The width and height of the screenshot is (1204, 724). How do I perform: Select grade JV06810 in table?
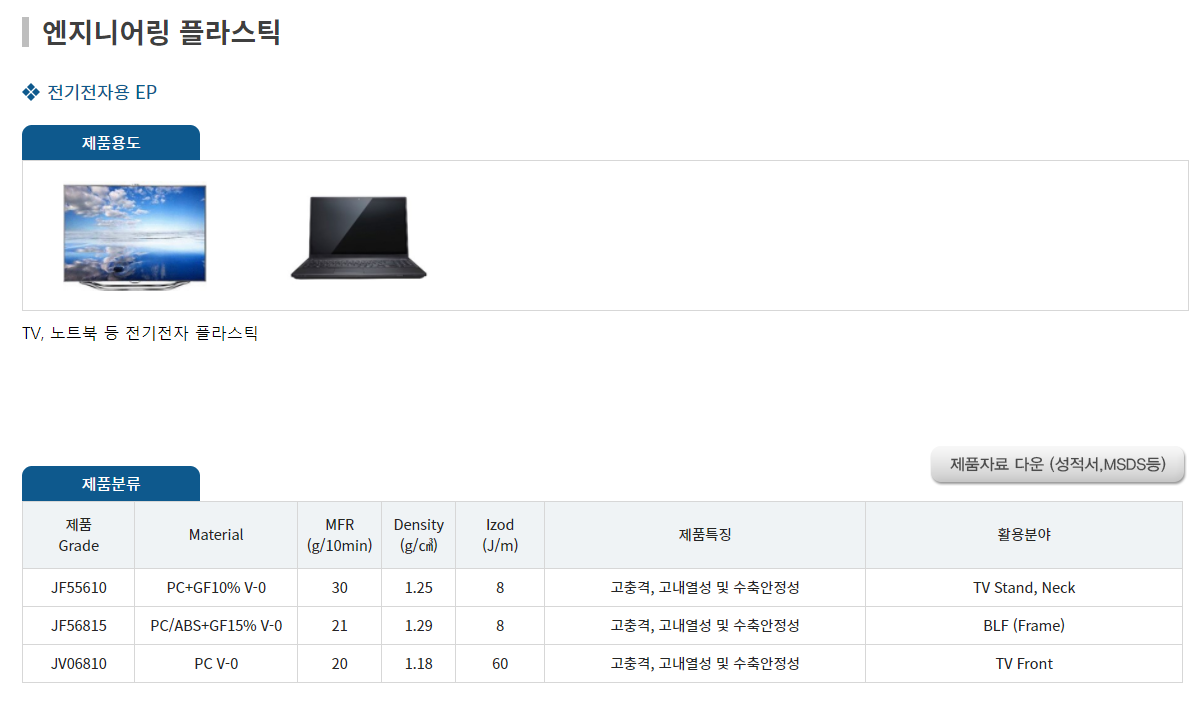pyautogui.click(x=79, y=664)
